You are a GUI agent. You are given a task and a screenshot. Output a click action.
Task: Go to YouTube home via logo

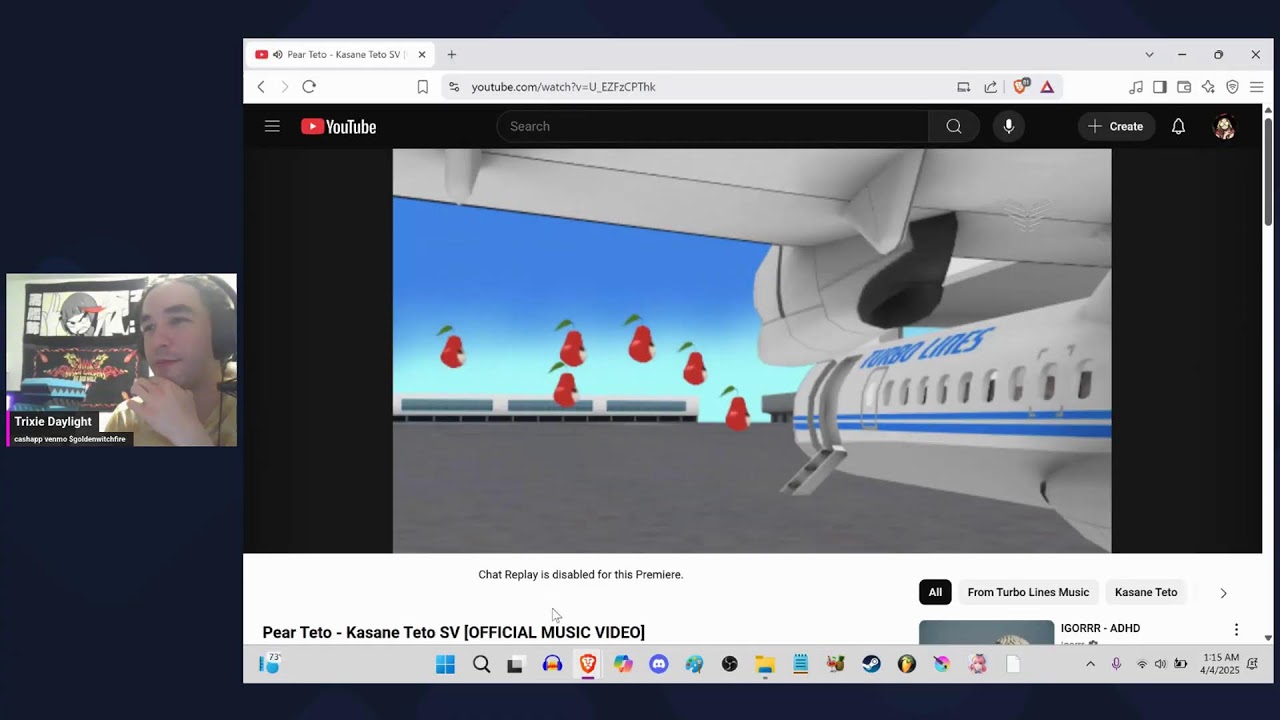338,126
